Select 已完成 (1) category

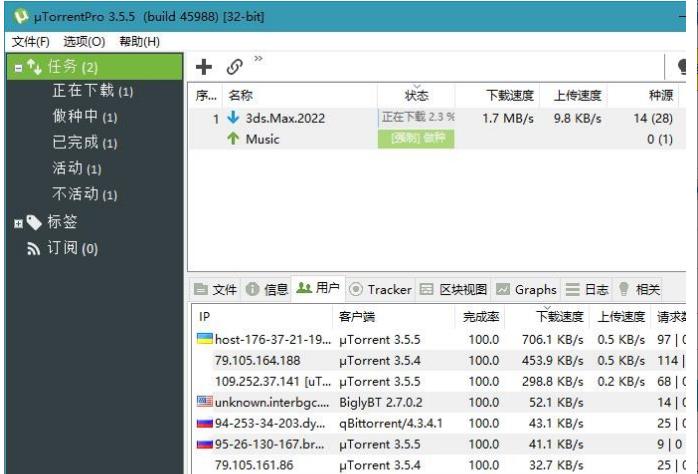pyautogui.click(x=85, y=142)
